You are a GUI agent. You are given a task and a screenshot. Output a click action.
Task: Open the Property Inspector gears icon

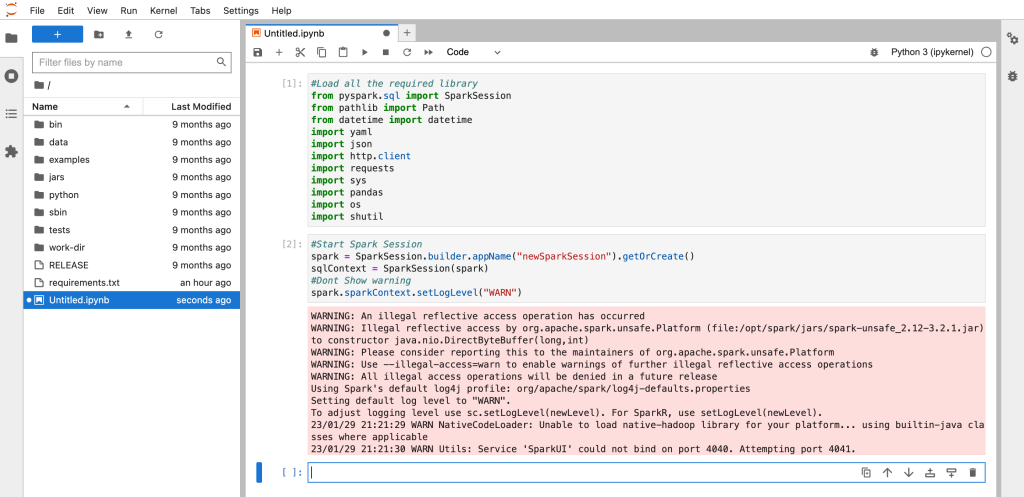pos(1012,39)
